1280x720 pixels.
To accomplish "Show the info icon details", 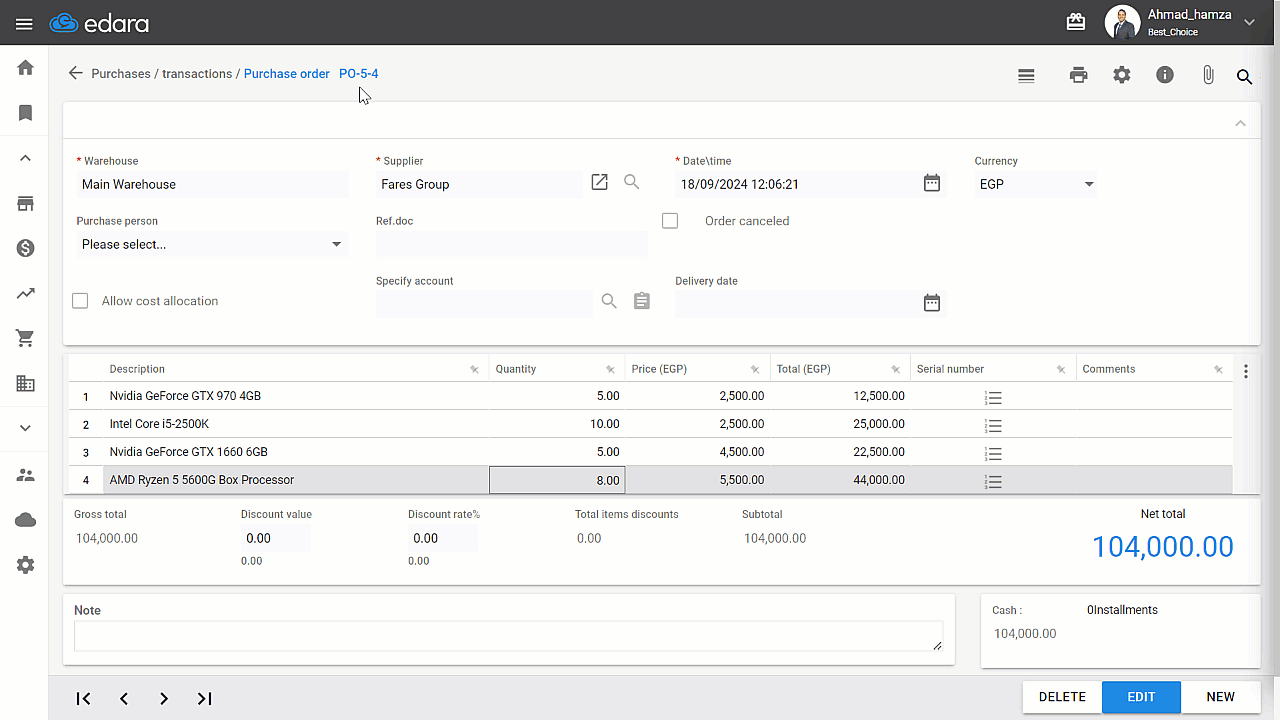I will click(1165, 75).
